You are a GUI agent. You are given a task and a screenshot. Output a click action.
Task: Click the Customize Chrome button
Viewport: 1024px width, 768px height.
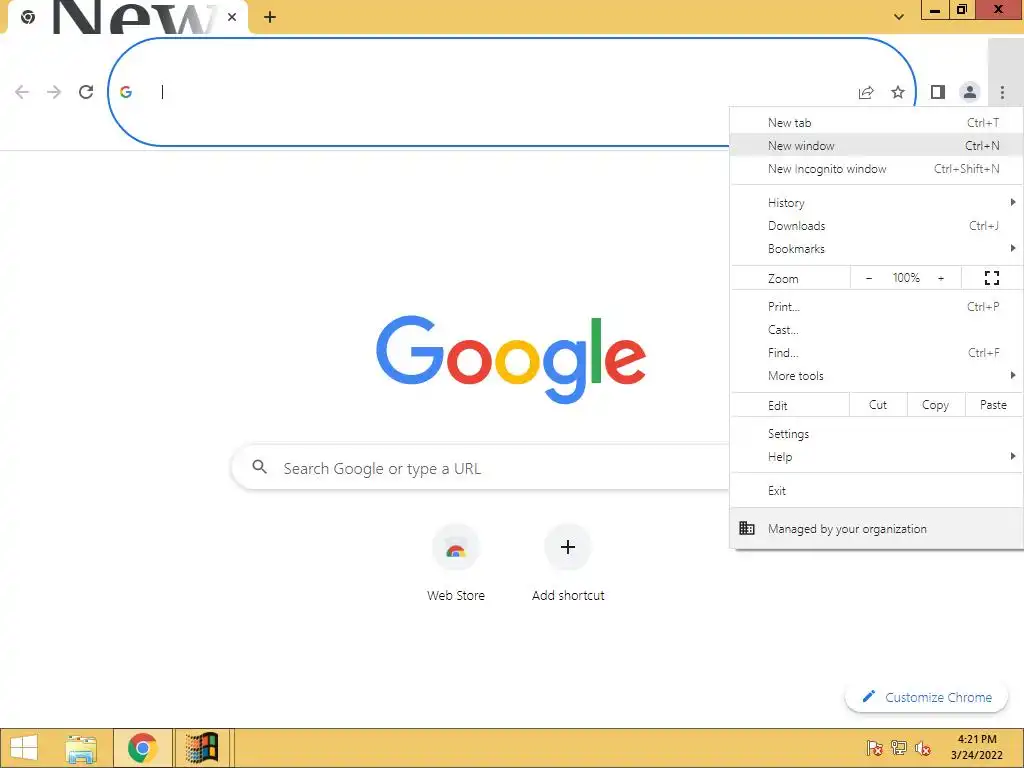927,697
